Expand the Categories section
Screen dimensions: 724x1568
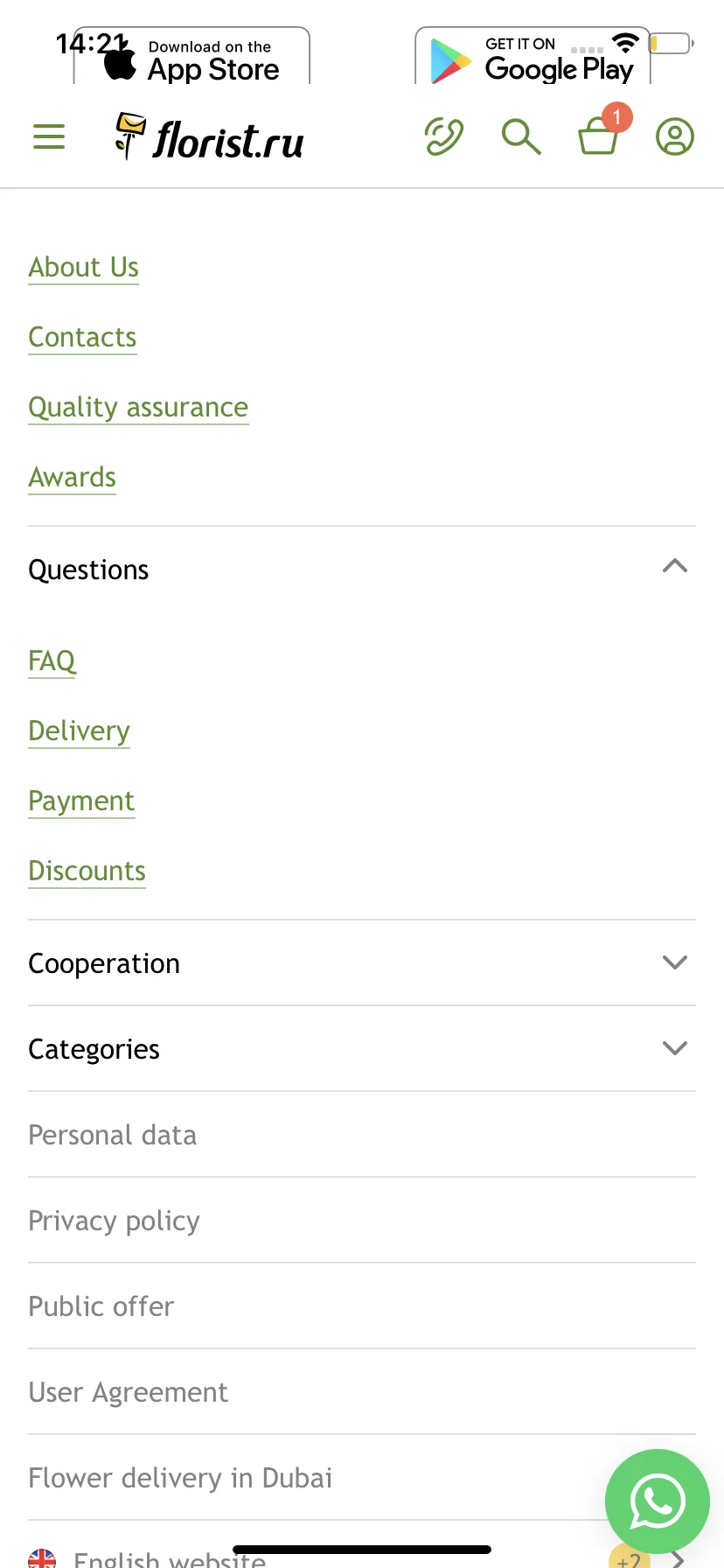coord(362,1048)
